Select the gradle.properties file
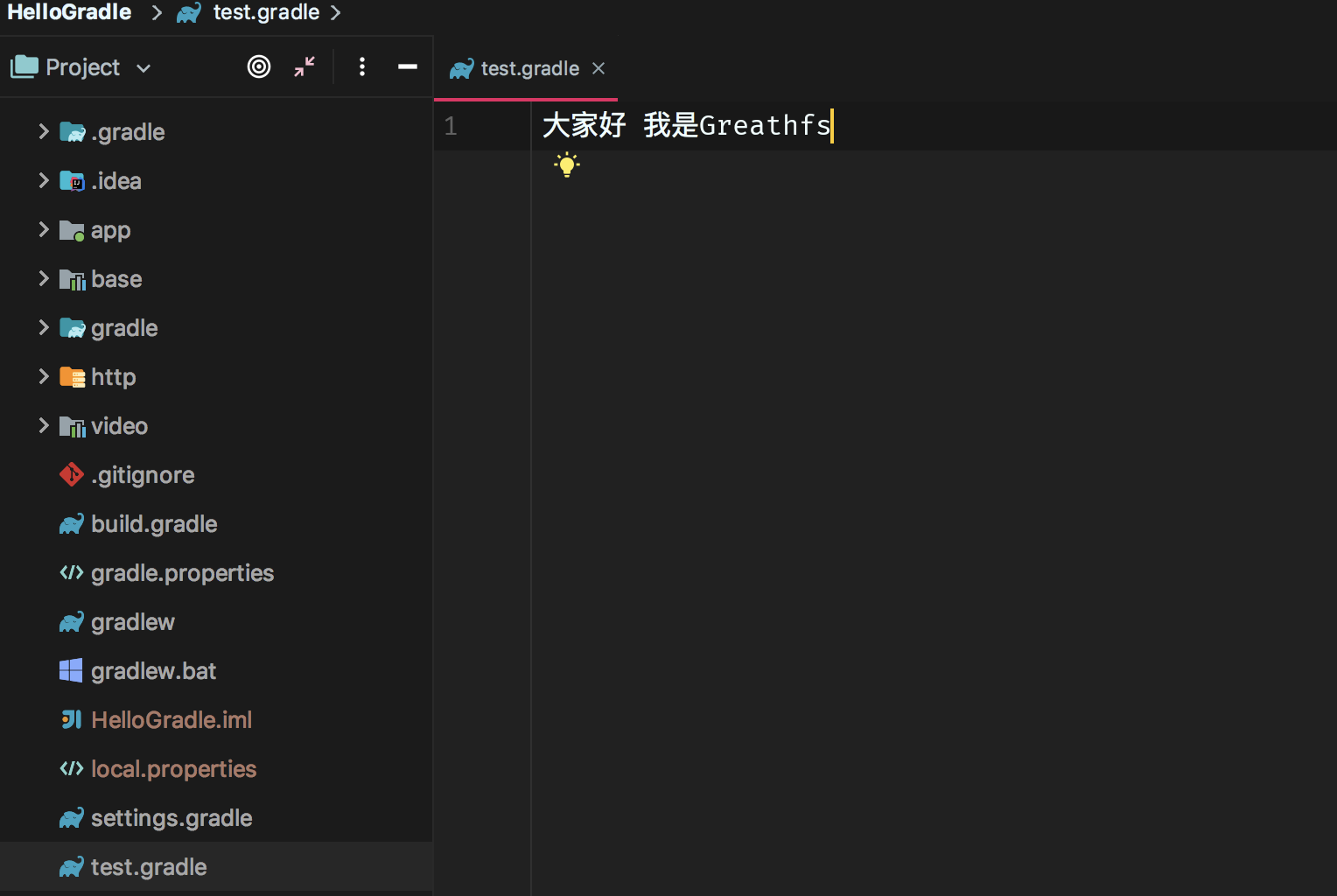Viewport: 1337px width, 896px height. click(x=182, y=573)
